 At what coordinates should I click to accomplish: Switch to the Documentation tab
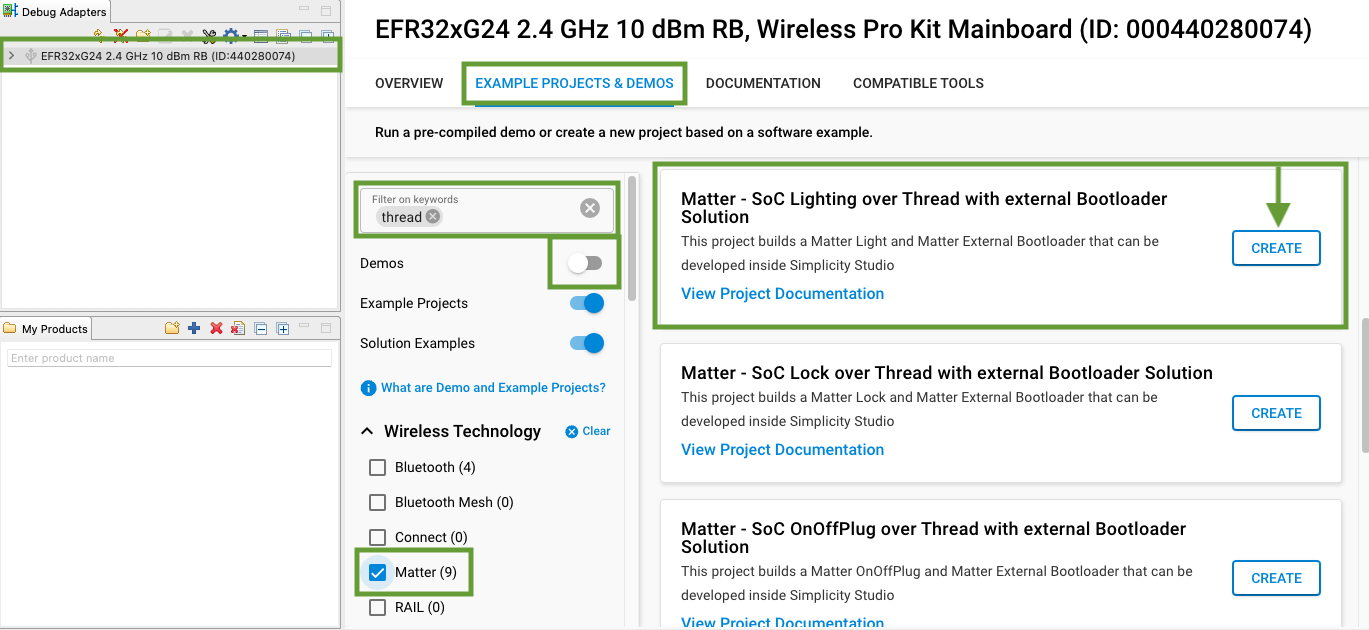[x=763, y=83]
